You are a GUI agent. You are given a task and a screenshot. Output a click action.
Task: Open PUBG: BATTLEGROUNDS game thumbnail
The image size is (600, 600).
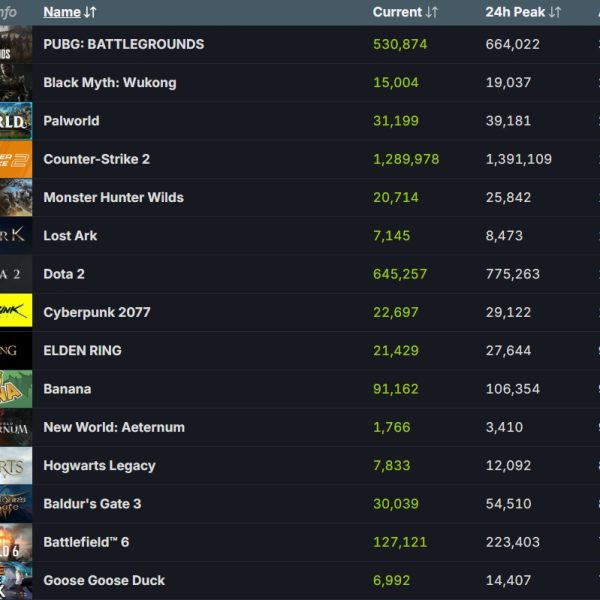pyautogui.click(x=15, y=44)
